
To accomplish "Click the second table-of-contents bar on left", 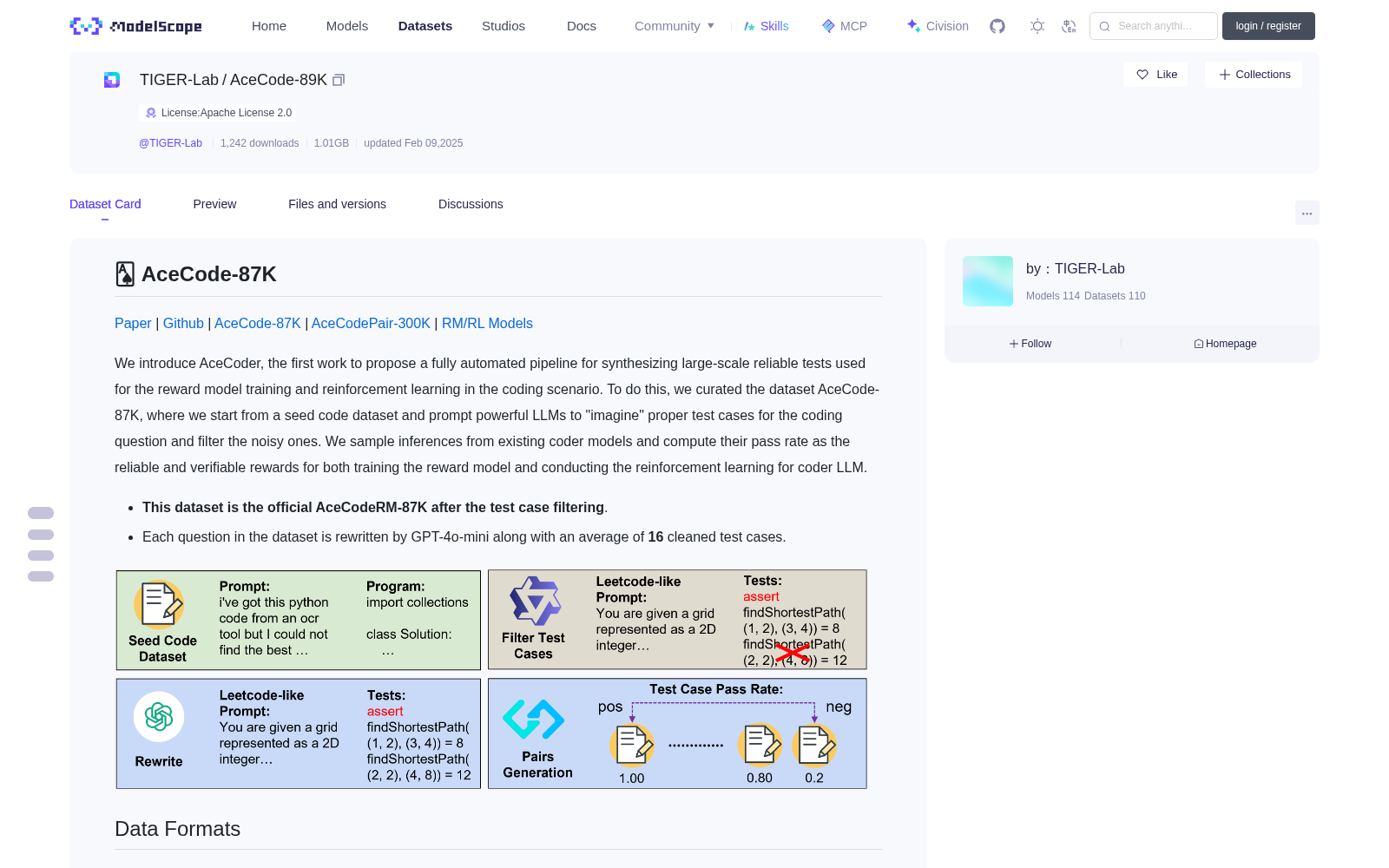I will (x=41, y=535).
